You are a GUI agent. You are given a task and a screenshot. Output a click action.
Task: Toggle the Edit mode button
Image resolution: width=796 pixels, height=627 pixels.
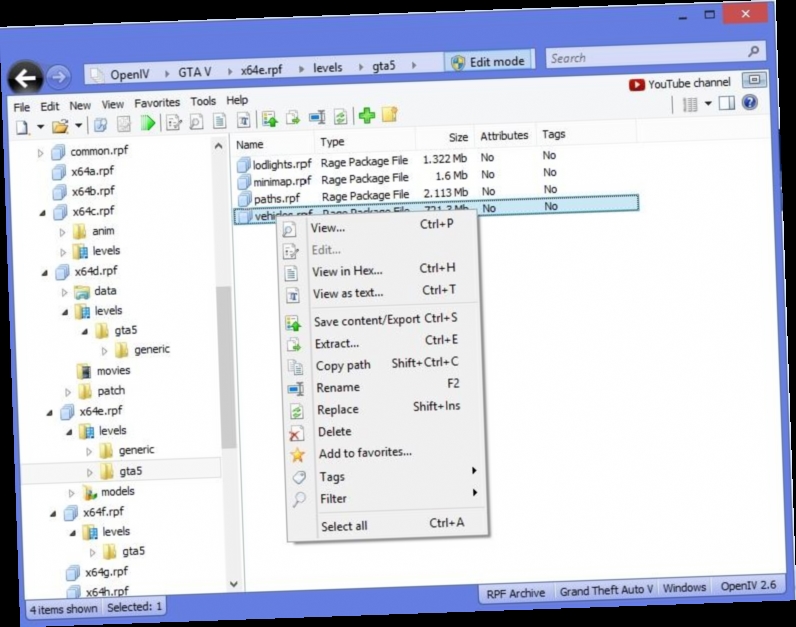pos(489,62)
